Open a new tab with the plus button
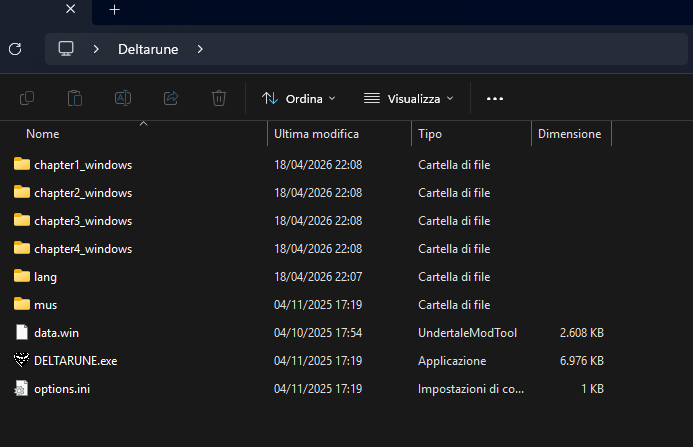The width and height of the screenshot is (693, 447). click(x=114, y=10)
